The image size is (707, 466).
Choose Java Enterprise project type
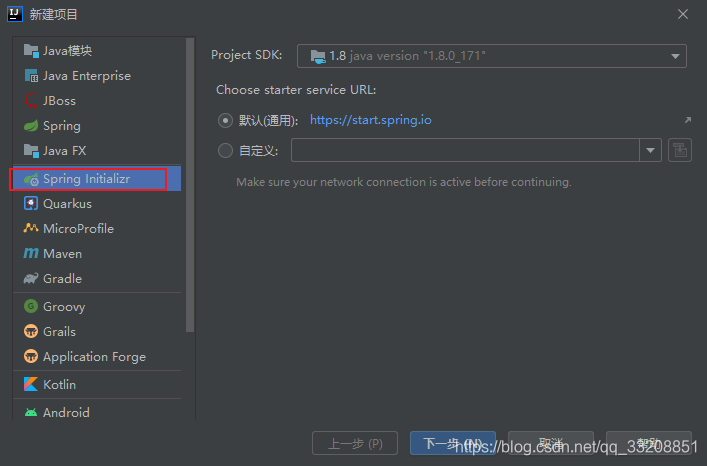[x=97, y=76]
